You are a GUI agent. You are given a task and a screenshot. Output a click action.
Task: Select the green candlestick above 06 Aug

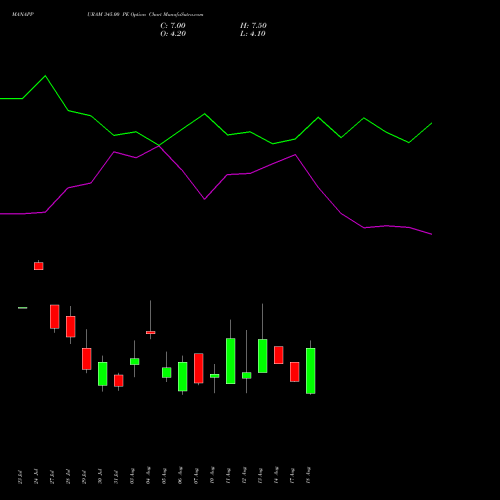coord(183,376)
